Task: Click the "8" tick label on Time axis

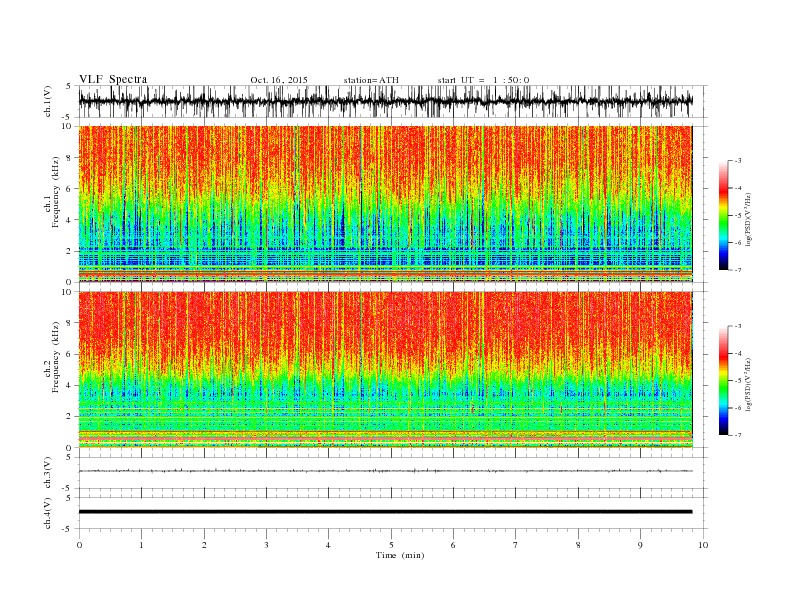Action: [x=578, y=545]
